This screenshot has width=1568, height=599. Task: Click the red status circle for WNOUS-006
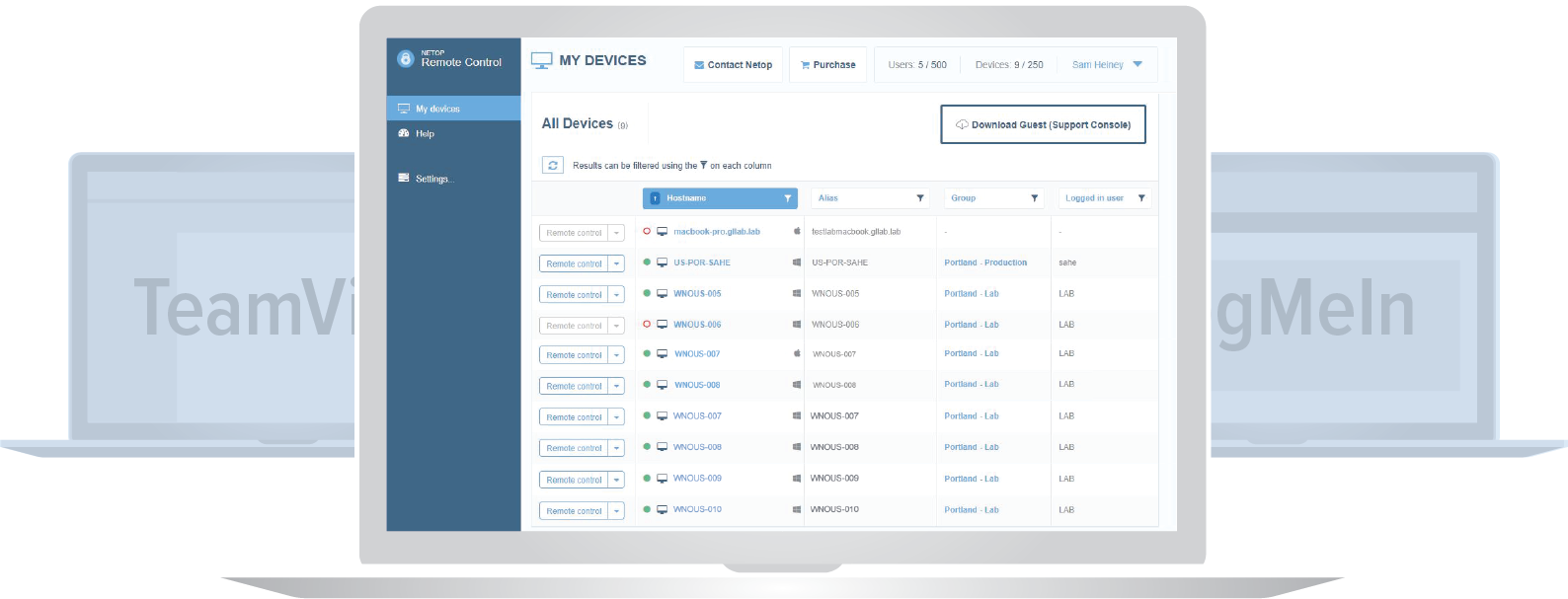647,324
